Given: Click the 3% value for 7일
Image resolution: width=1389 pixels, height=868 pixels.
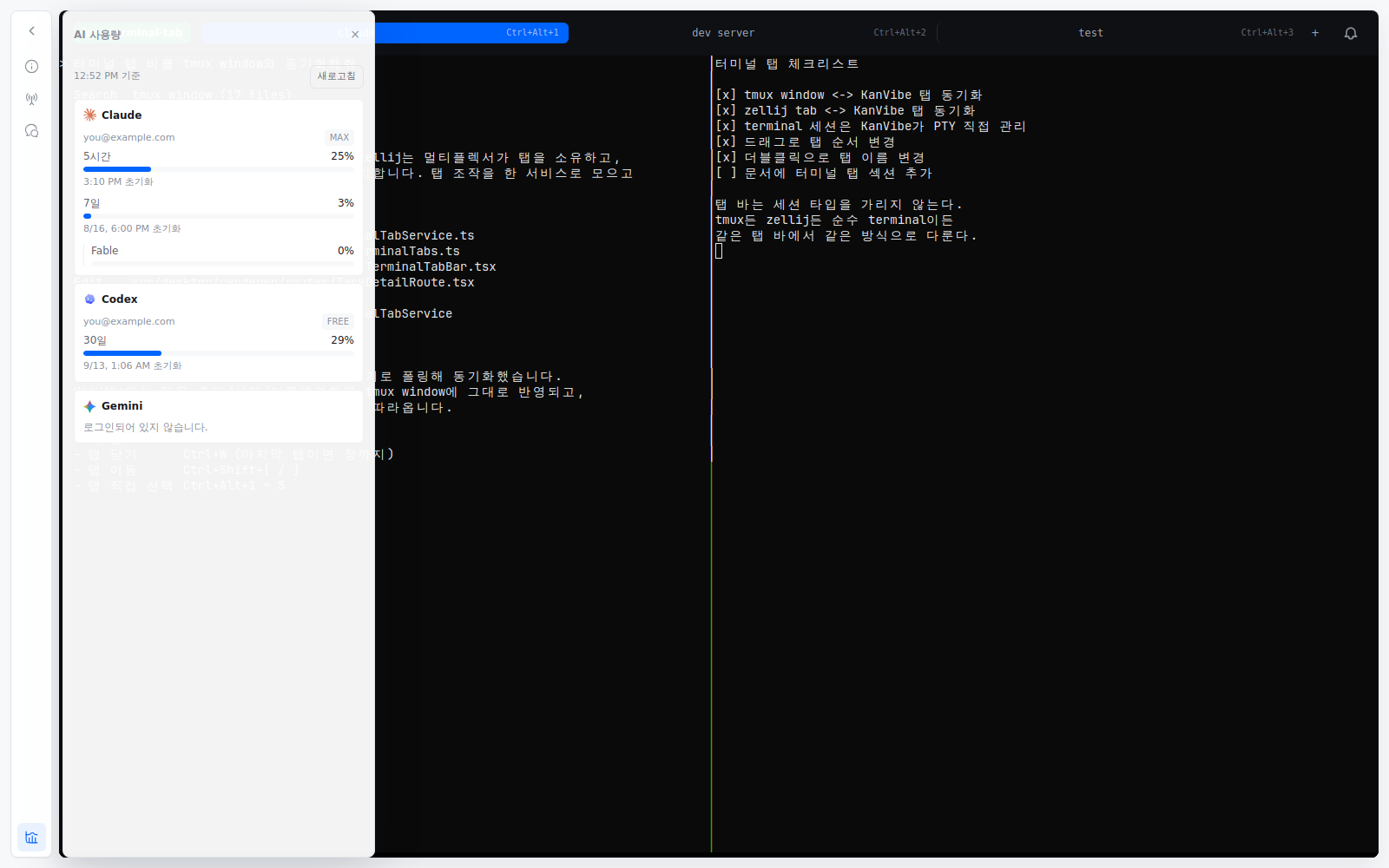Looking at the screenshot, I should (346, 203).
